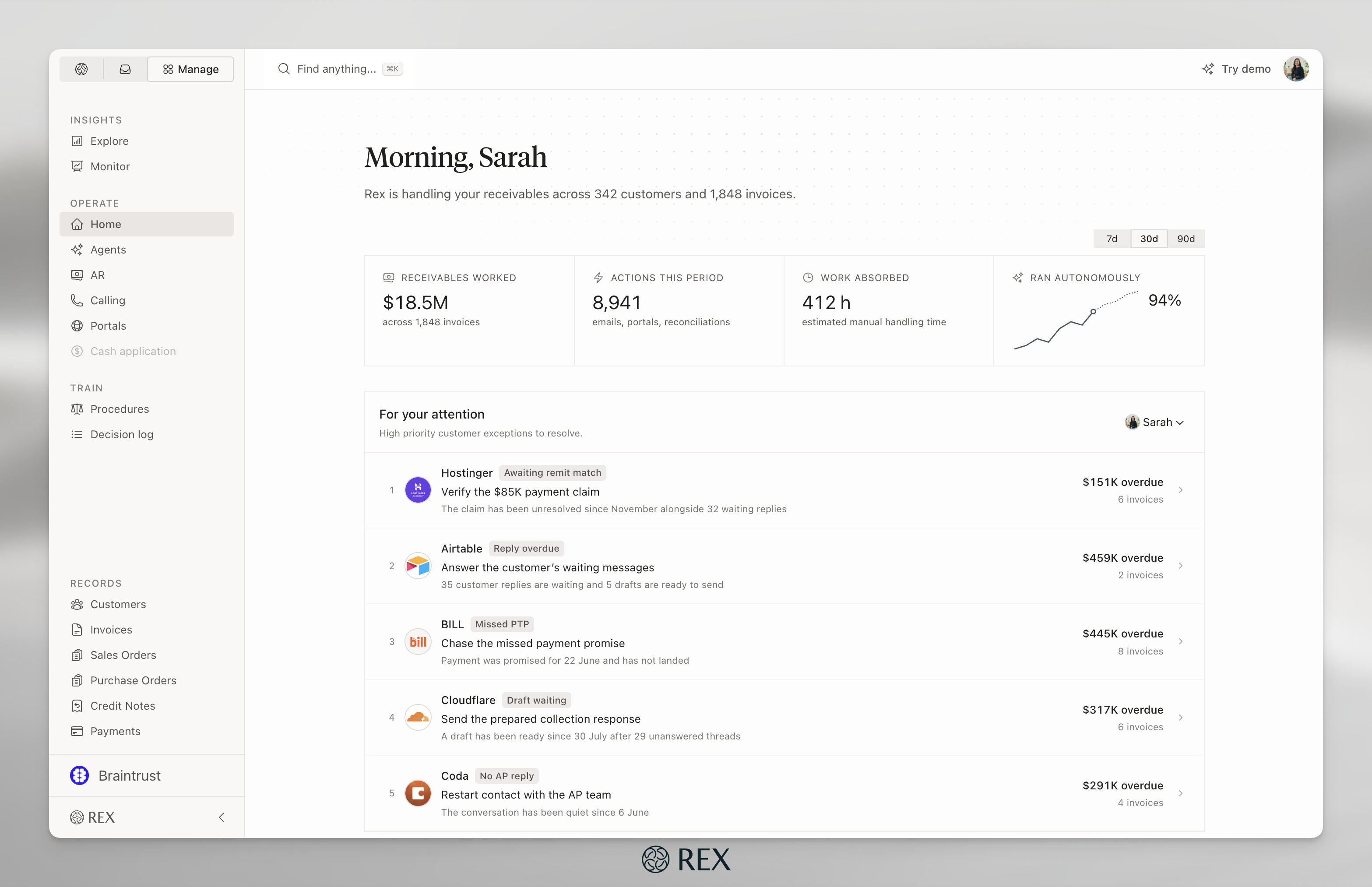
Task: Click the Invoices document icon
Action: tap(77, 630)
